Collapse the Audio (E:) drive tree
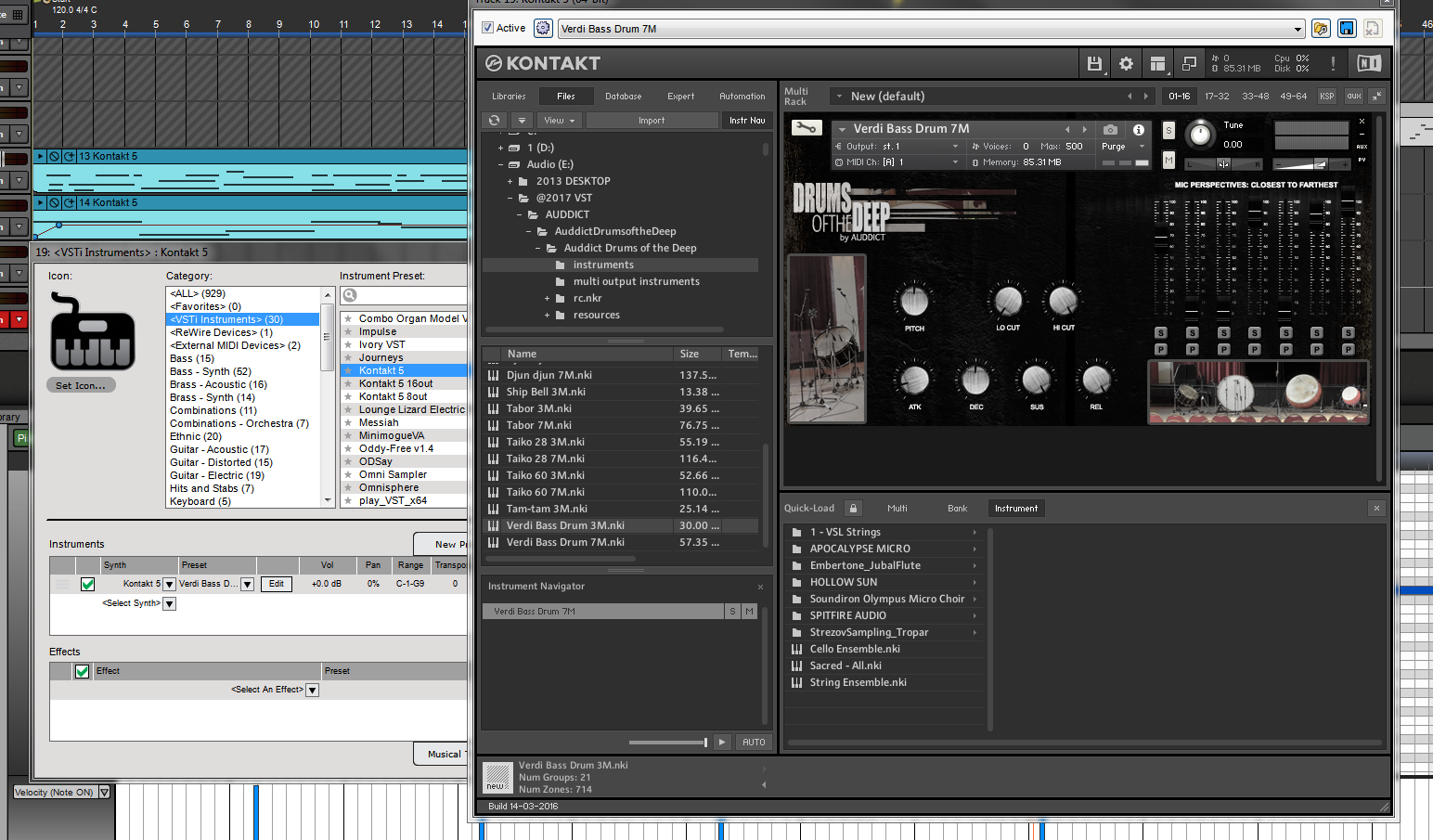 coord(500,164)
